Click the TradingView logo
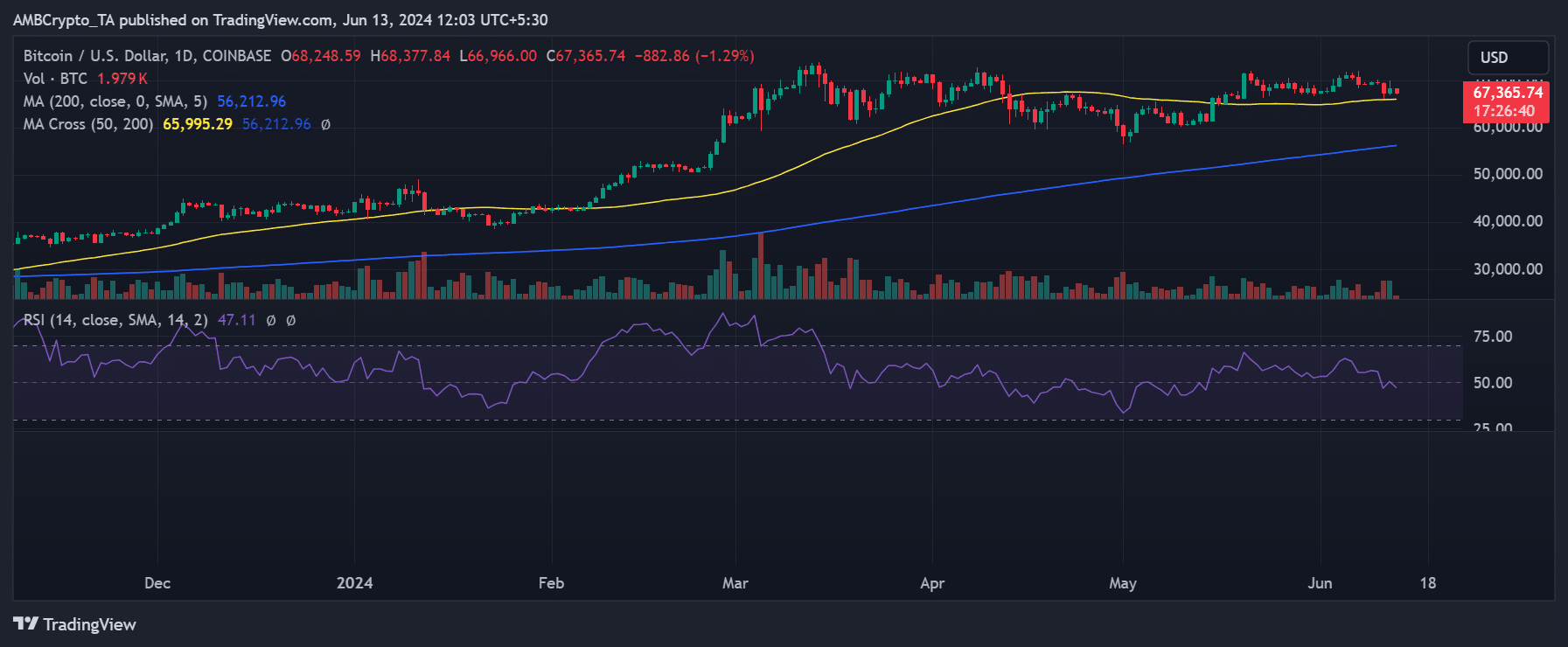The height and width of the screenshot is (647, 1568). coord(75,624)
